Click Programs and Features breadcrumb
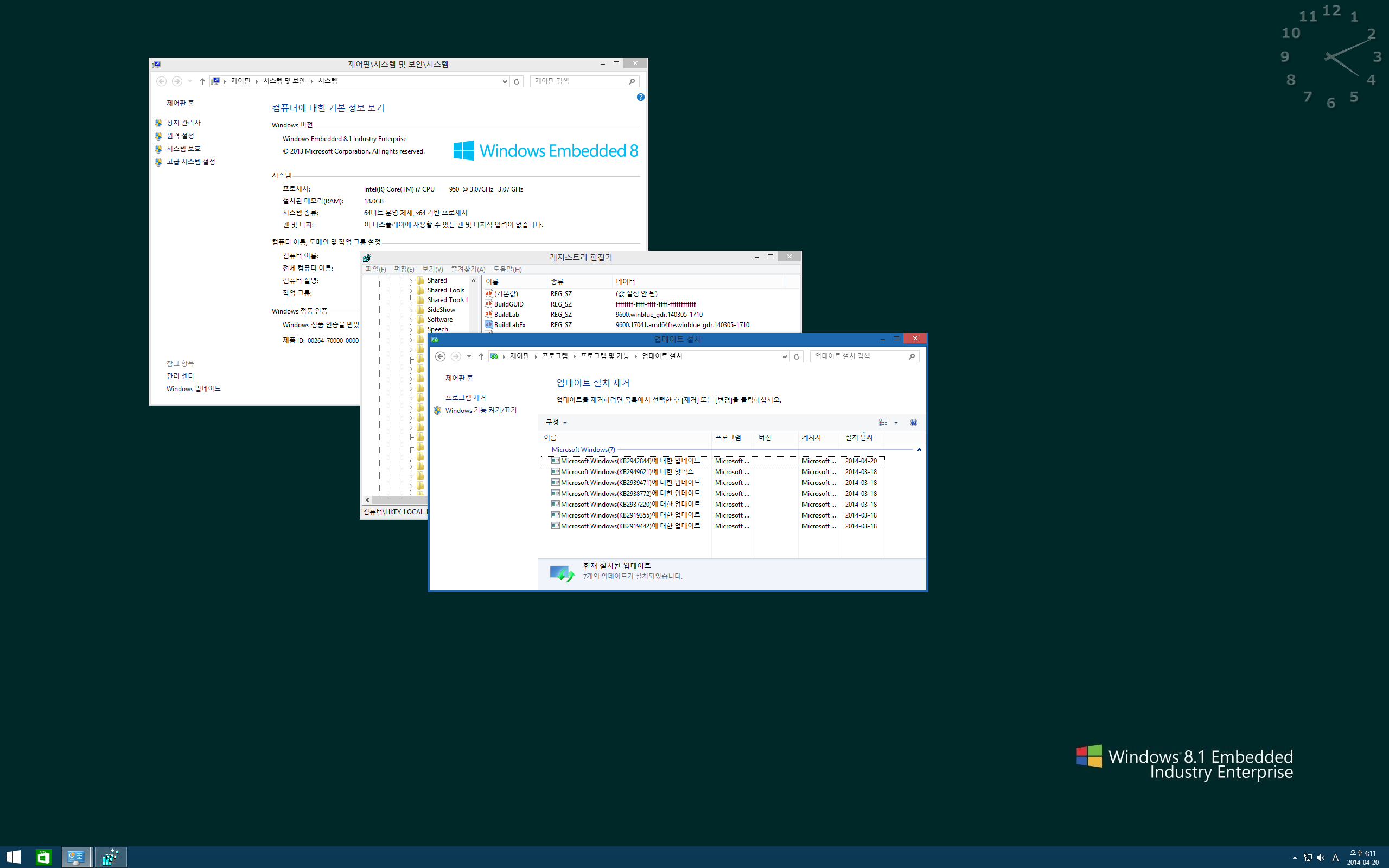This screenshot has width=1389, height=868. (x=604, y=356)
